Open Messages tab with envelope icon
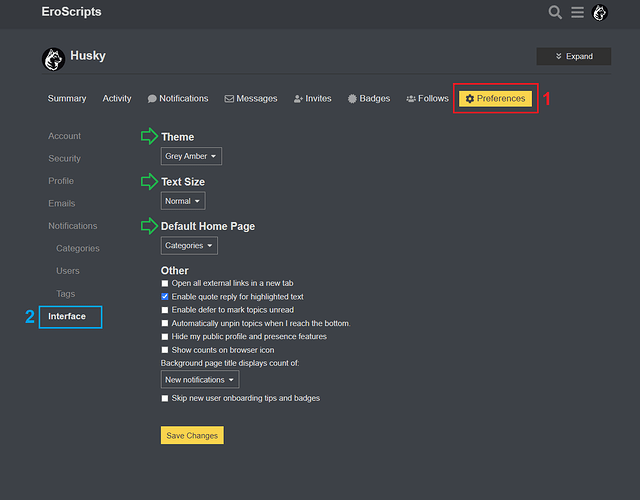The height and width of the screenshot is (500, 640). pyautogui.click(x=251, y=98)
